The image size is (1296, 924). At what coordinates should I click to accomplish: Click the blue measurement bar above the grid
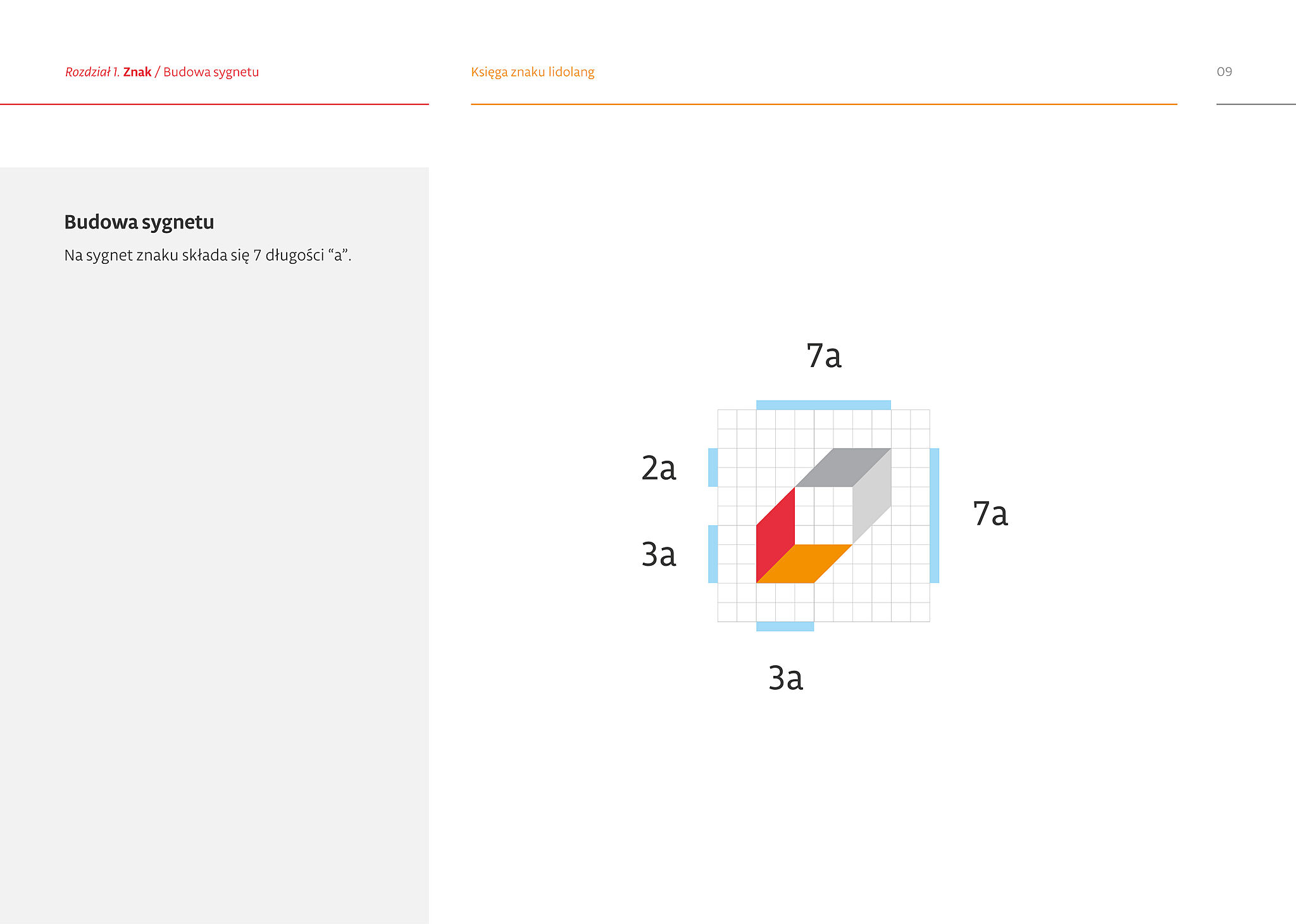(x=823, y=405)
